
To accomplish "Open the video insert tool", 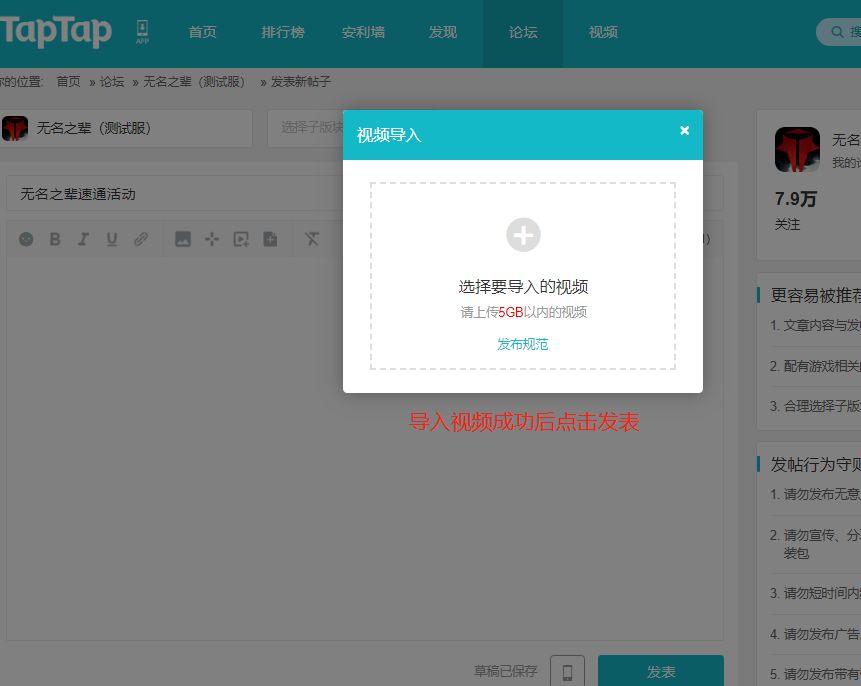I will click(240, 239).
